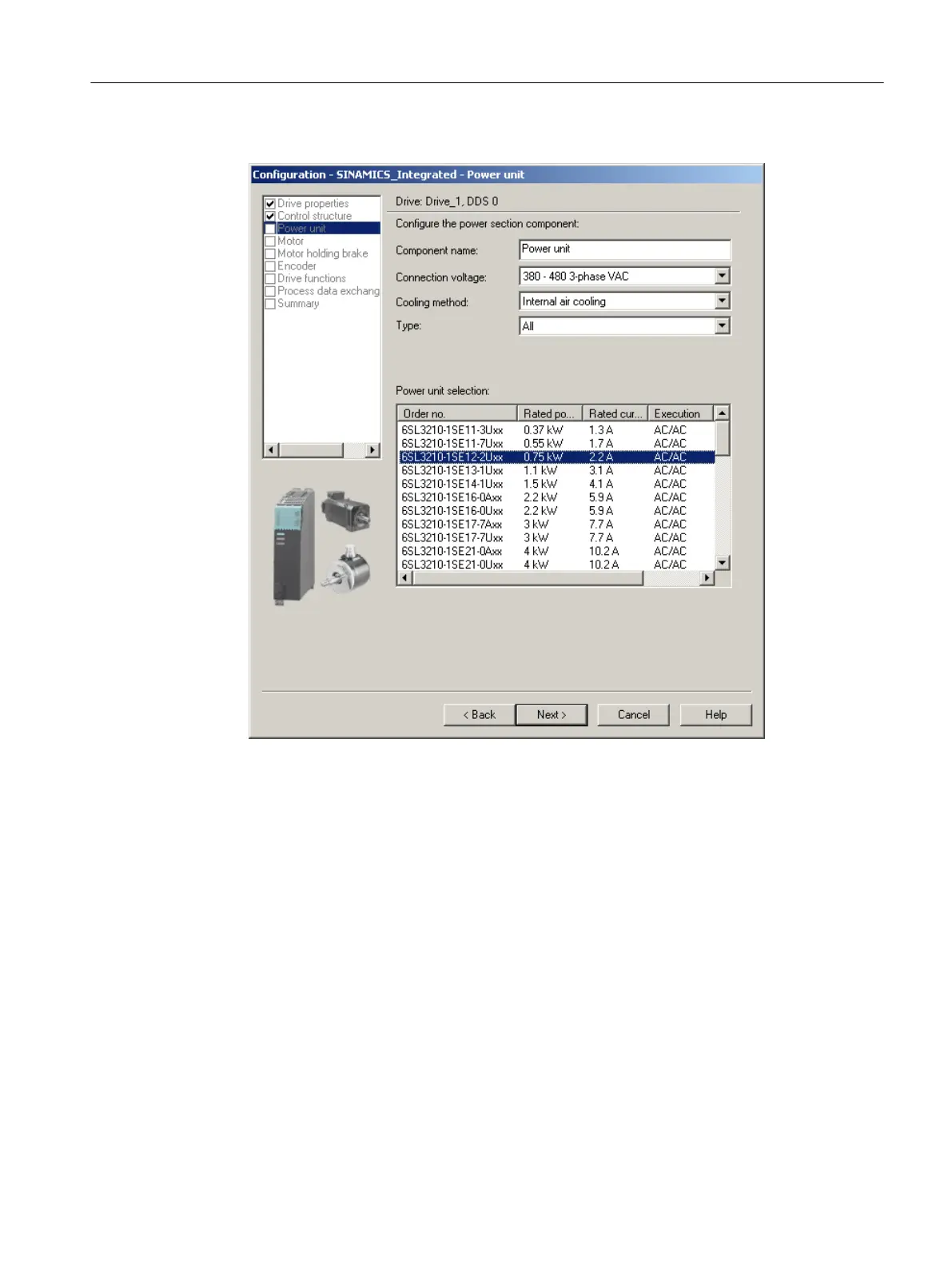
Task: Select Summary in the step list
Action: click(x=298, y=304)
